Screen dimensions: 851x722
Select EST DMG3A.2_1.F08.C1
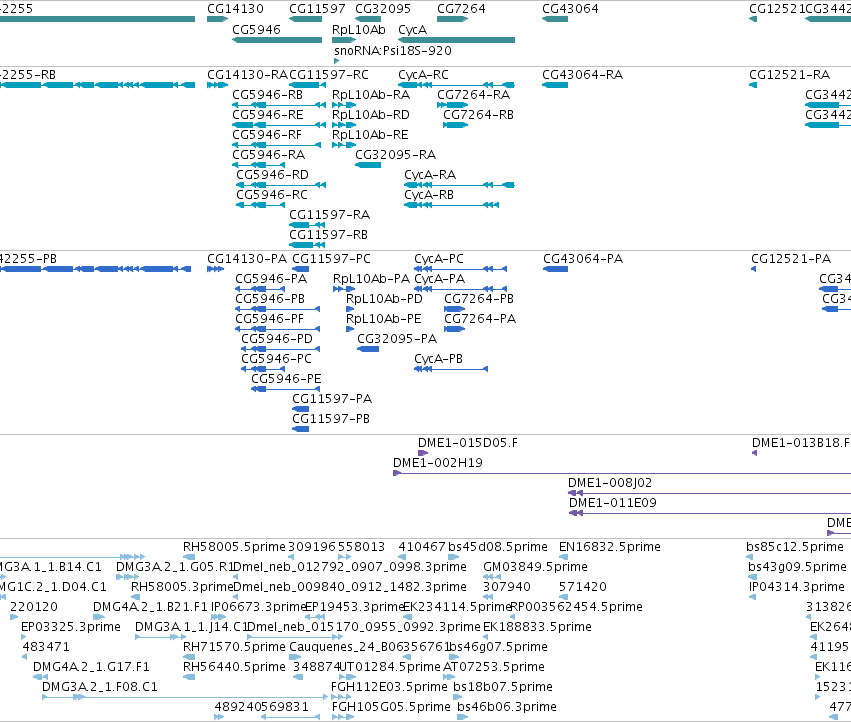pos(99,687)
